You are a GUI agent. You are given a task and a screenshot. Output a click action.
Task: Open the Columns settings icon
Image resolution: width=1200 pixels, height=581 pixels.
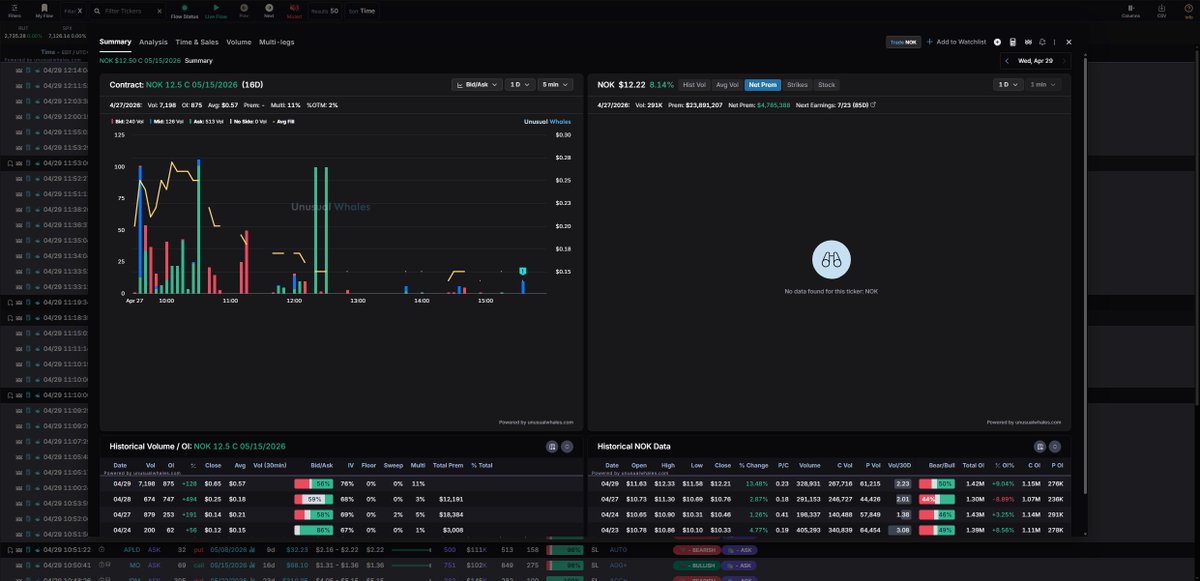point(1131,7)
